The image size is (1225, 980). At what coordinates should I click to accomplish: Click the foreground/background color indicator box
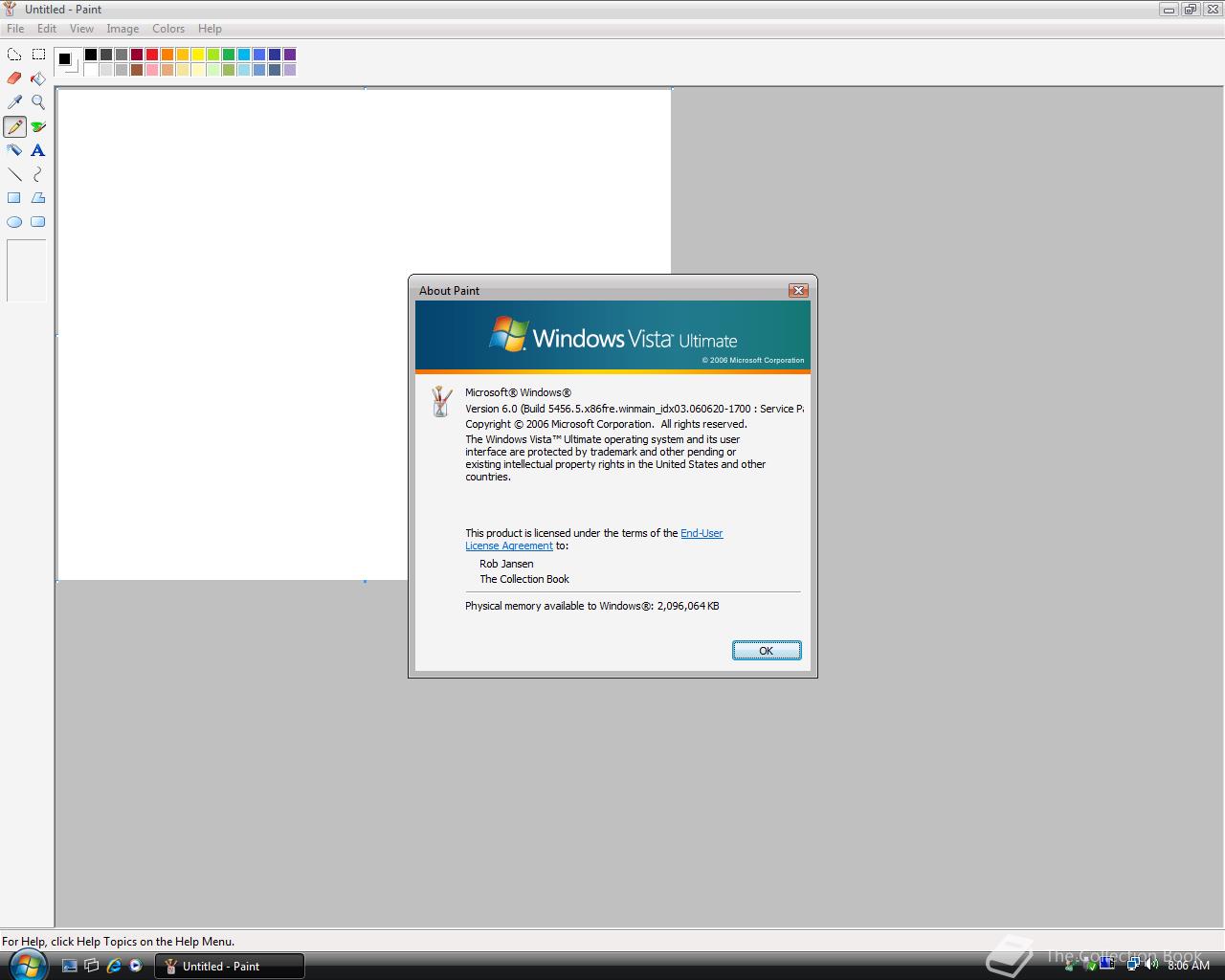pos(68,62)
